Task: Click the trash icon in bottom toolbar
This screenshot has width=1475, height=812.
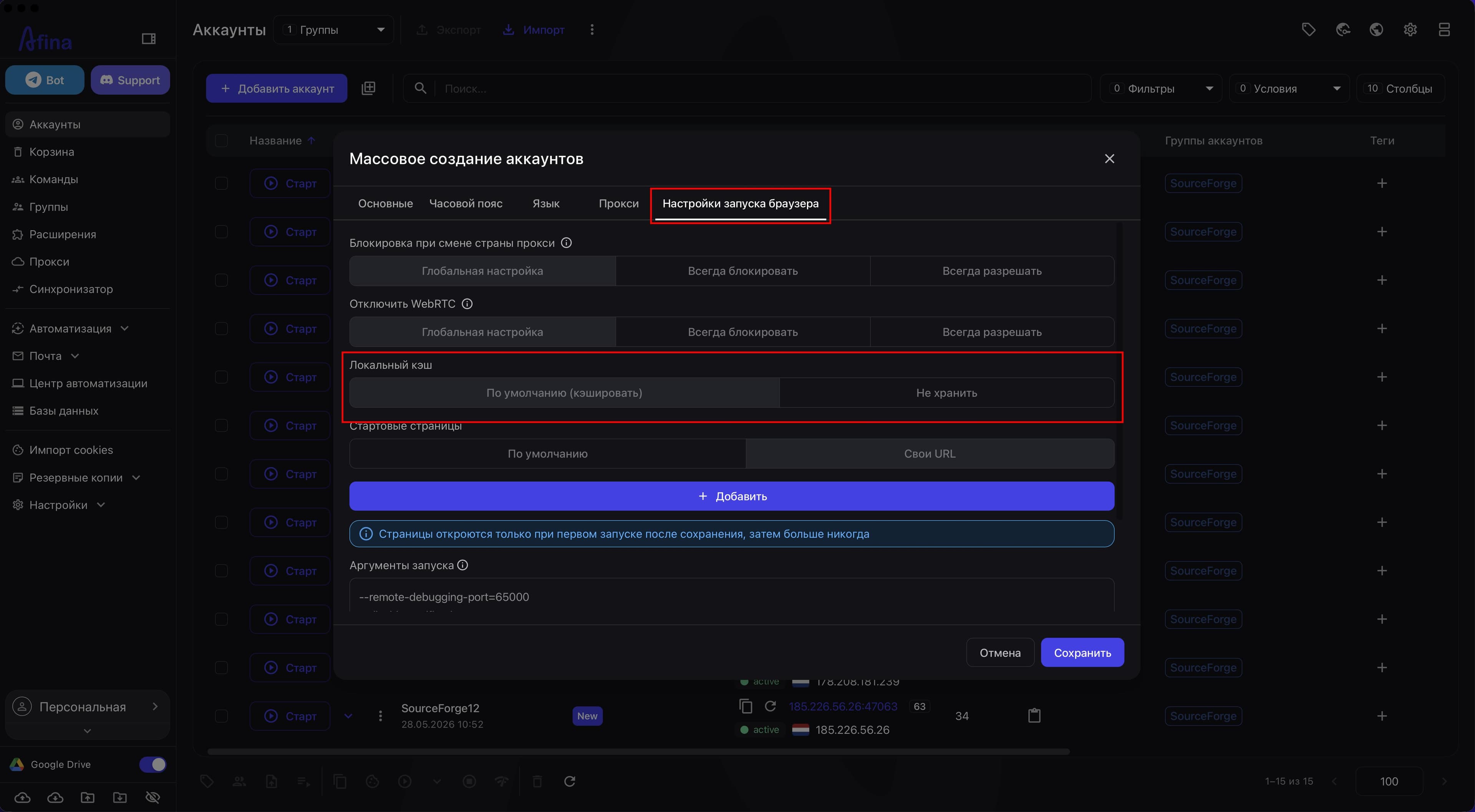Action: (x=537, y=781)
